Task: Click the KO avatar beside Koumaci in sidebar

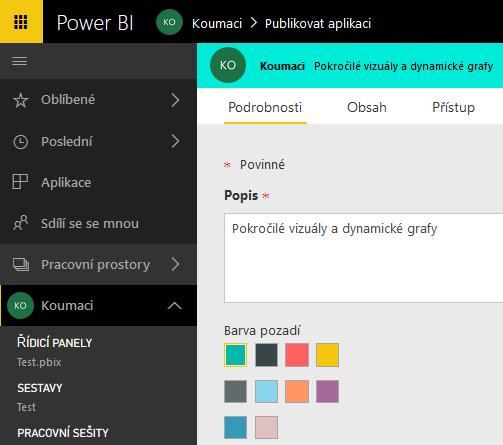Action: [x=20, y=305]
